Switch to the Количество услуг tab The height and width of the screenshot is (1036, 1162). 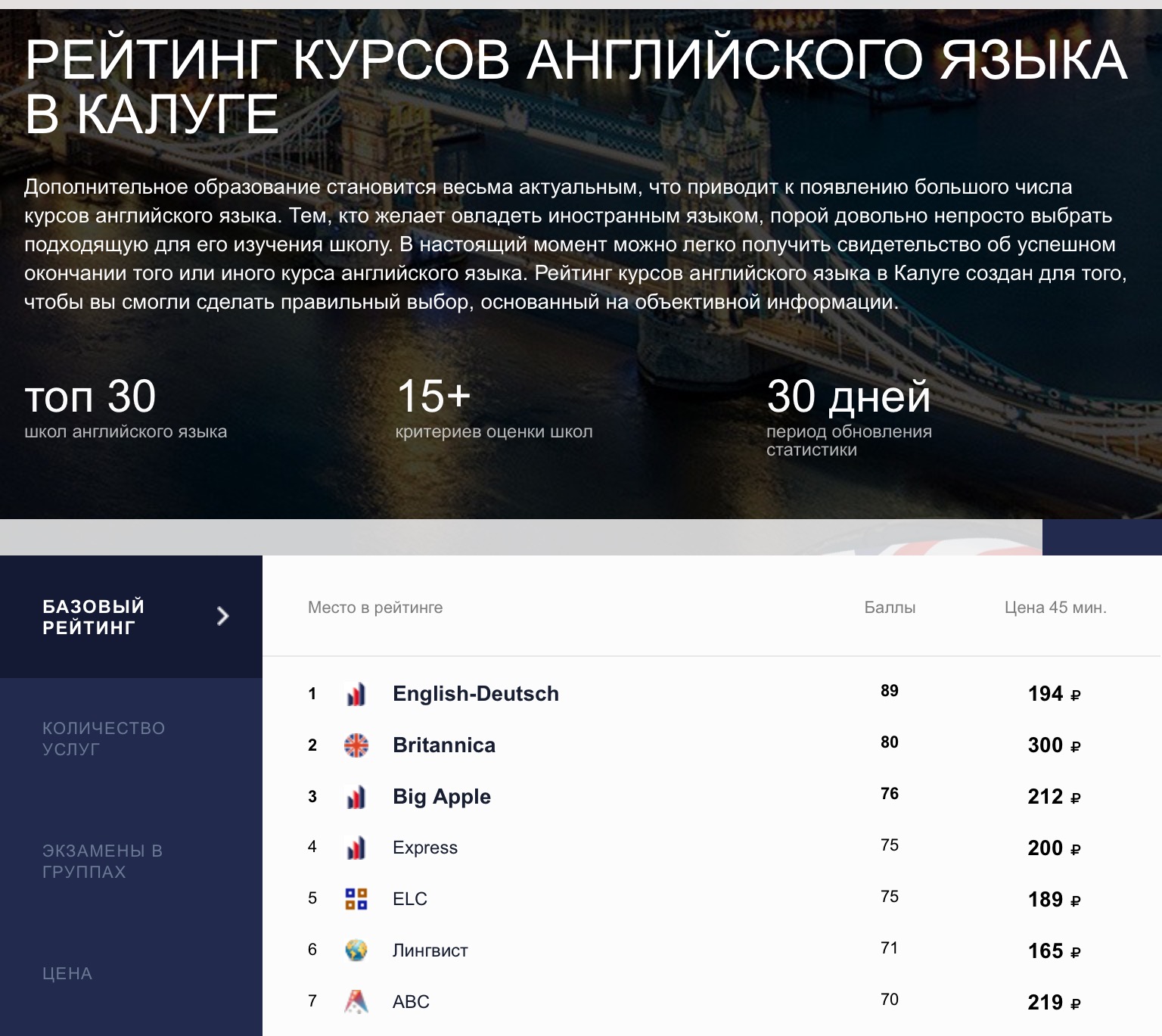click(131, 739)
